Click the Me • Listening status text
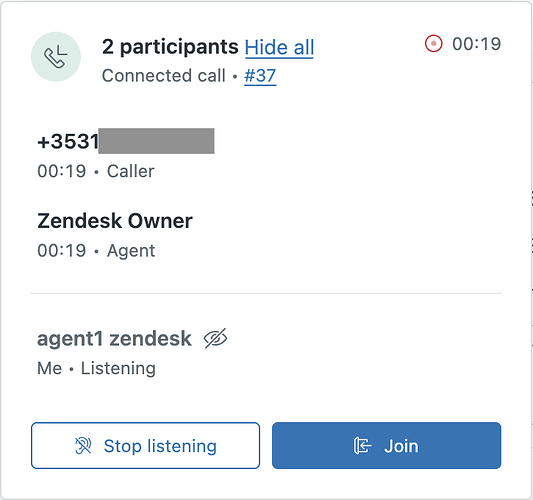Viewport: 533px width, 500px height. tap(97, 368)
